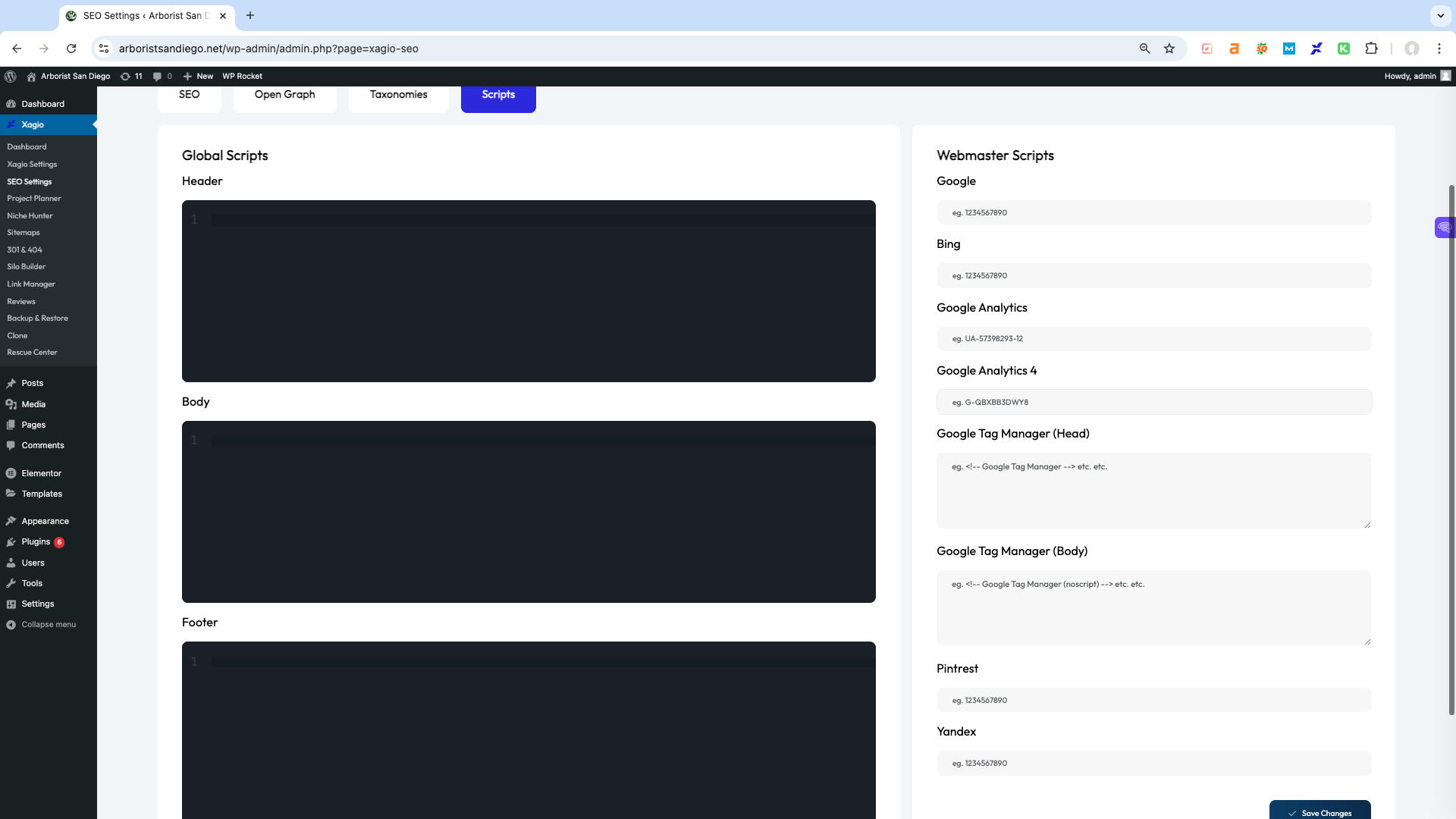Click into the Body script editor
Viewport: 1456px width, 819px height.
click(x=529, y=512)
